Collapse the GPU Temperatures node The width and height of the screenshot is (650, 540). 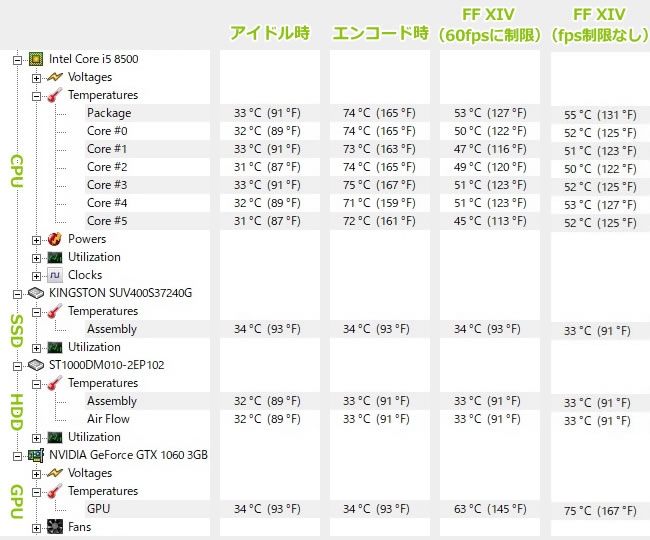[36, 492]
